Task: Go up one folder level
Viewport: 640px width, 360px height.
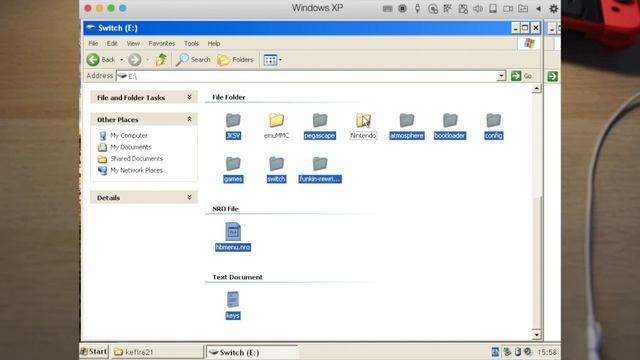Action: 161,60
